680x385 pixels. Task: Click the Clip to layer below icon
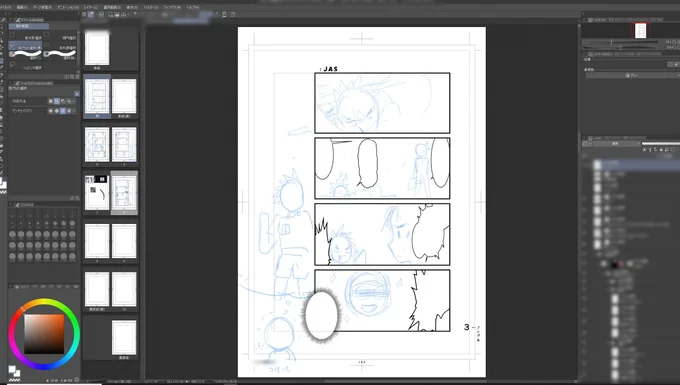click(x=644, y=150)
